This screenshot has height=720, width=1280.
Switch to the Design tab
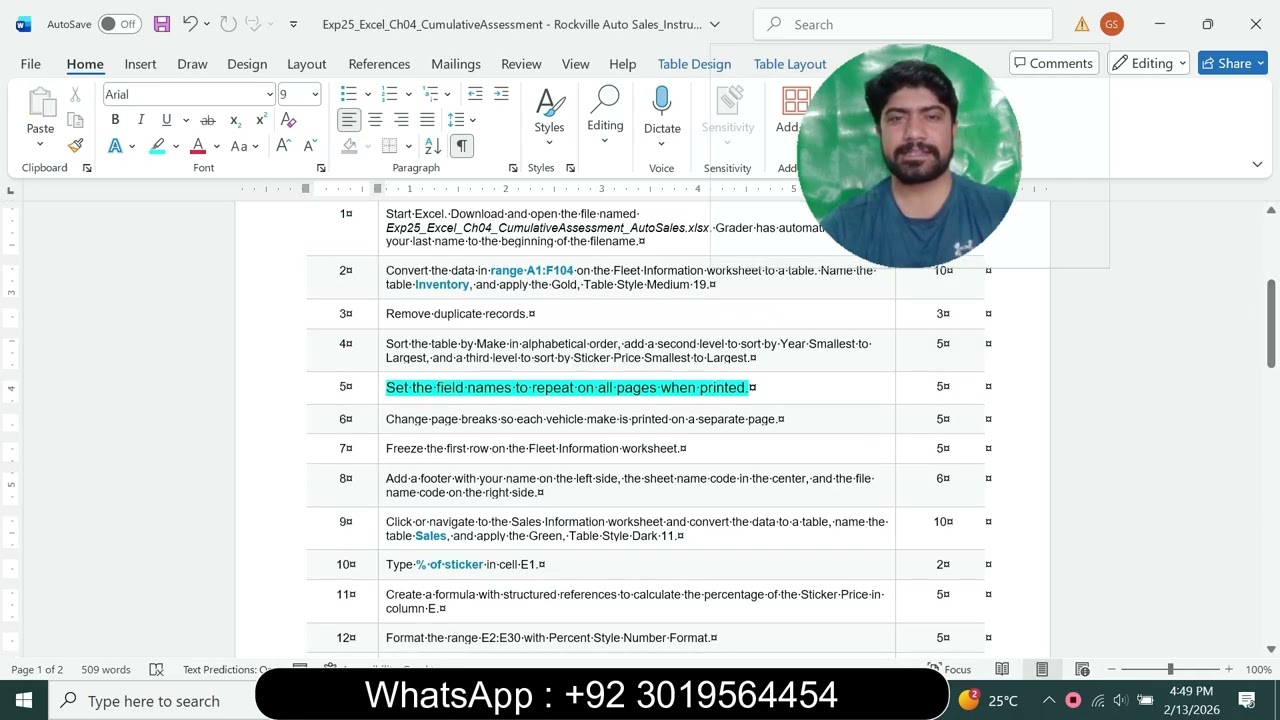pyautogui.click(x=247, y=63)
